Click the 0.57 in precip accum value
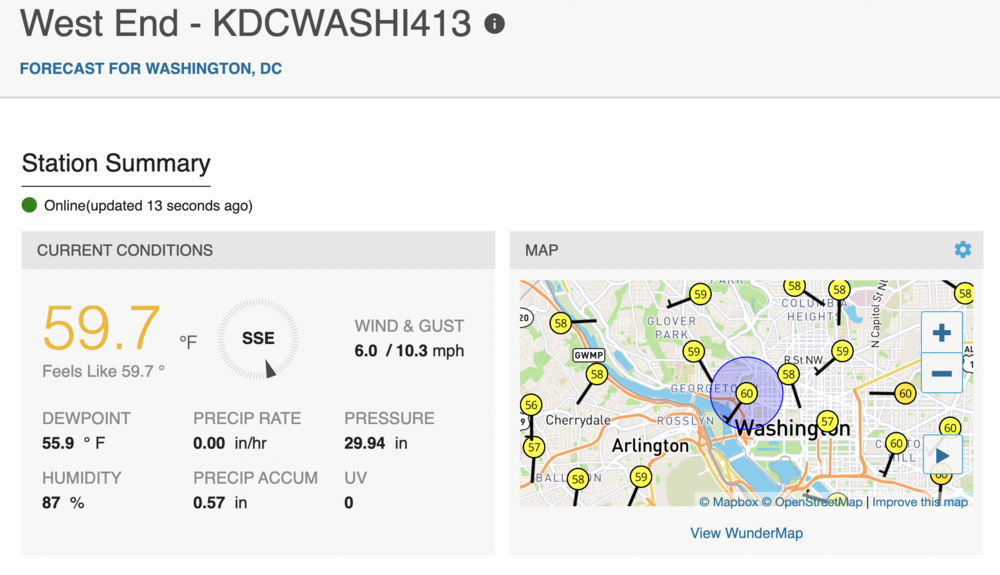The height and width of the screenshot is (575, 1000). [220, 503]
